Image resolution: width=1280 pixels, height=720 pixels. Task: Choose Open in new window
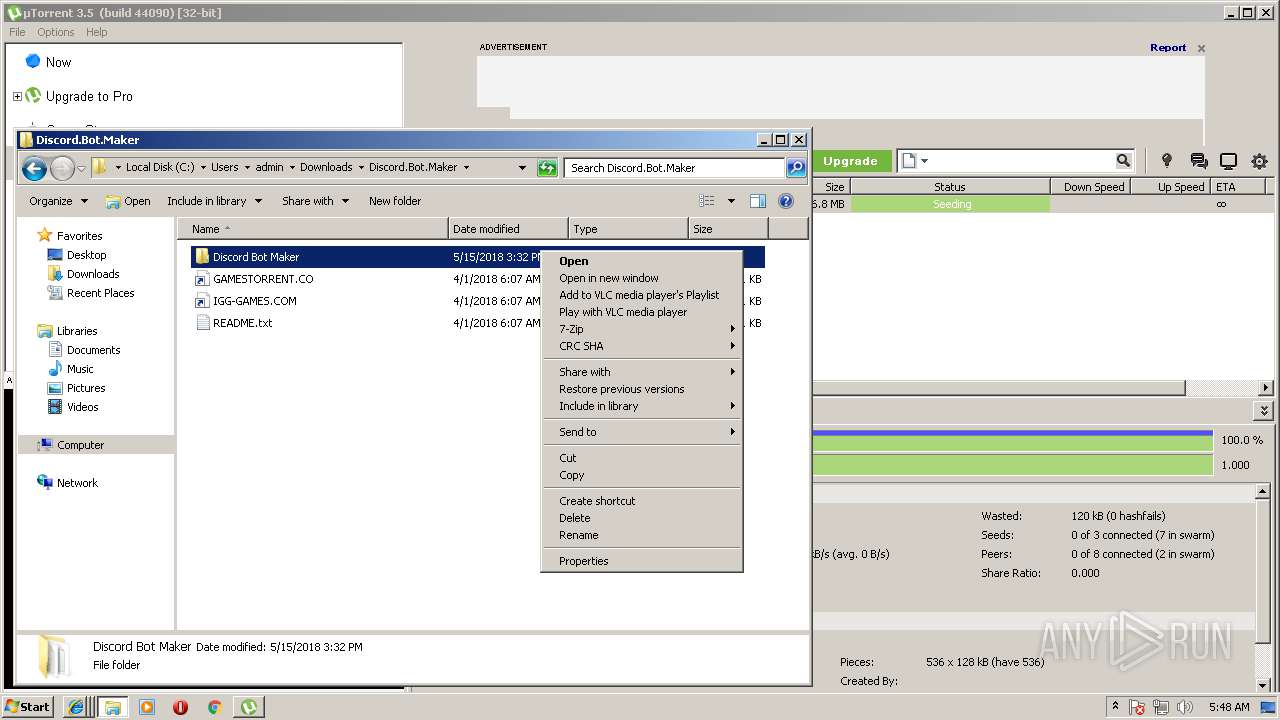click(x=641, y=278)
